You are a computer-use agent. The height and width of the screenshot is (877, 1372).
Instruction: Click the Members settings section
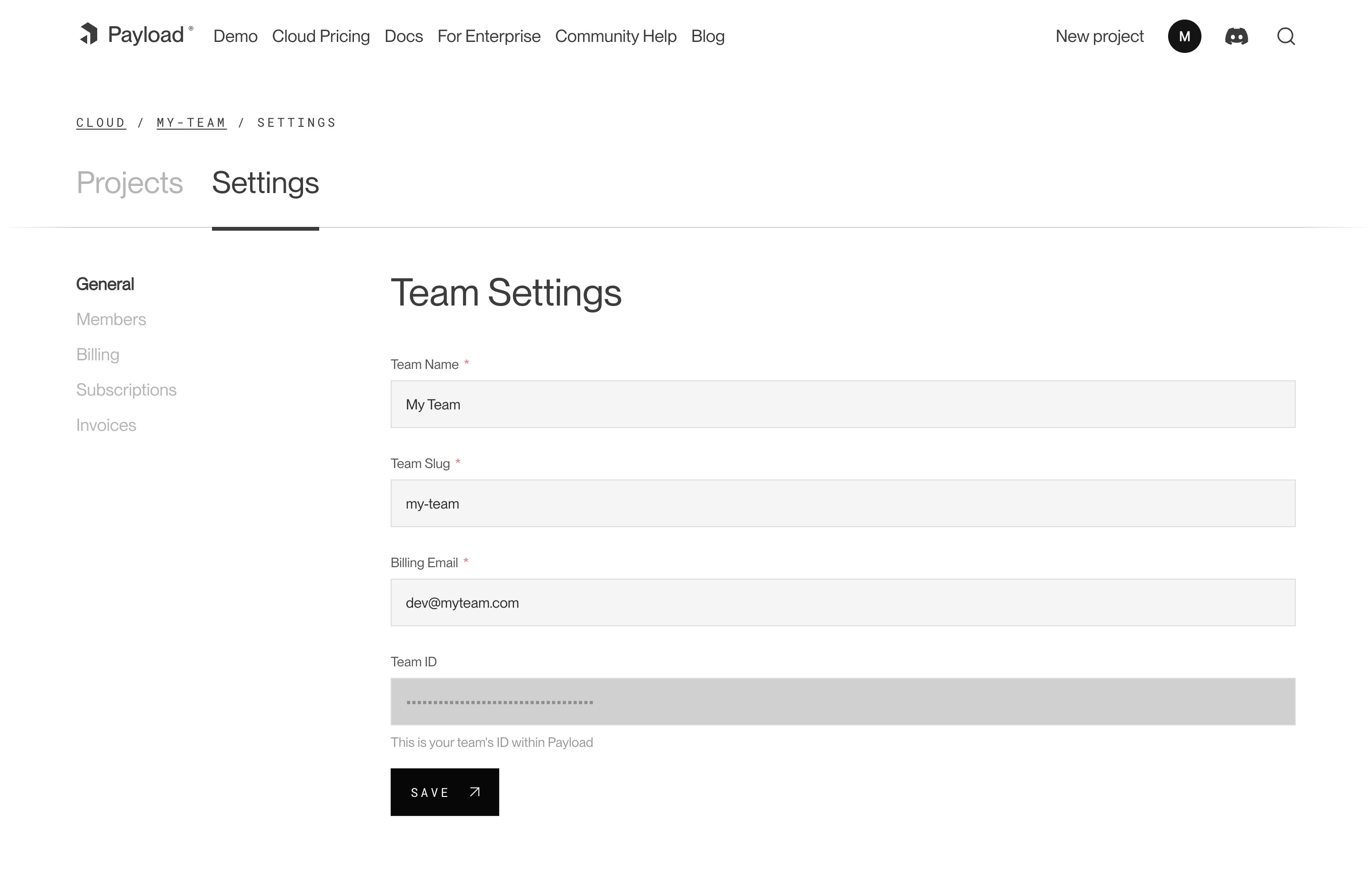tap(111, 318)
